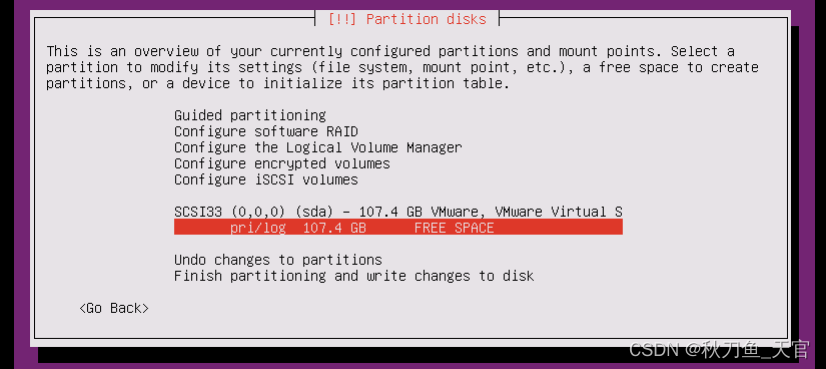Click the FREE SPACE label text

tap(454, 228)
